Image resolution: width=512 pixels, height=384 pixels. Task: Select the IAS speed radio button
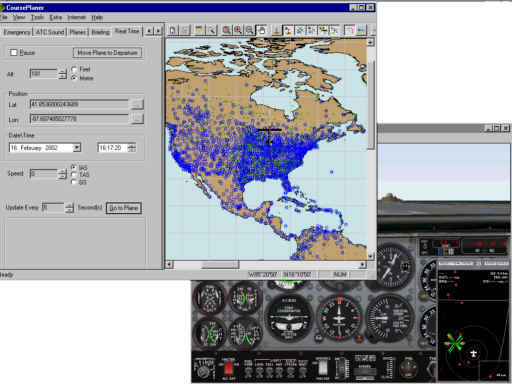pos(74,167)
